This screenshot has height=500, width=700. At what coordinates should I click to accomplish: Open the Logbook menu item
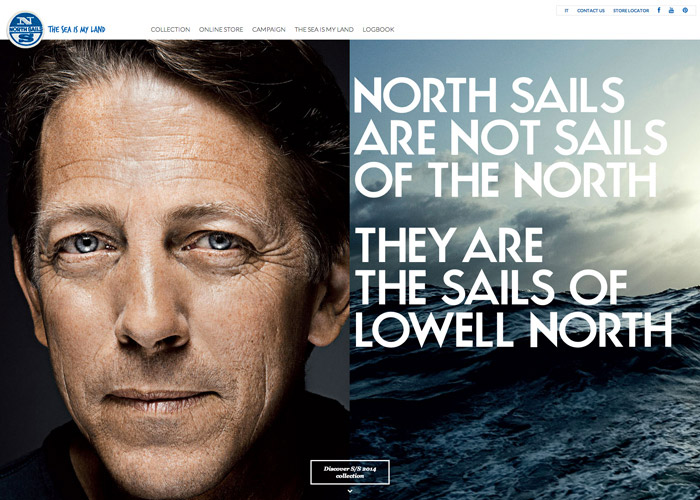[x=378, y=29]
